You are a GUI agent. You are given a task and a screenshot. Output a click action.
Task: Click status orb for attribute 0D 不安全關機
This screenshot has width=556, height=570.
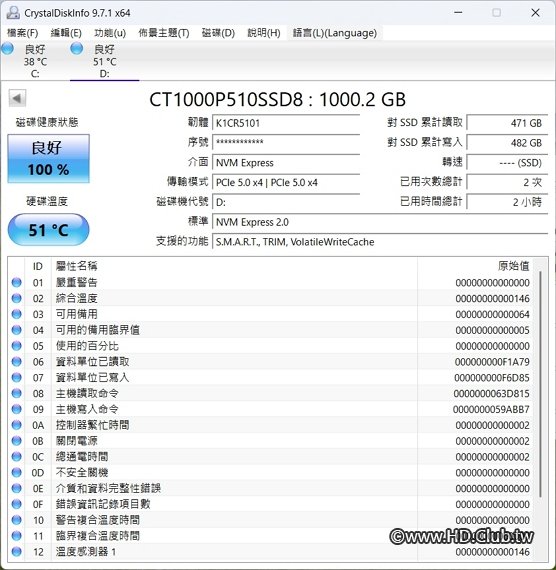[x=16, y=473]
